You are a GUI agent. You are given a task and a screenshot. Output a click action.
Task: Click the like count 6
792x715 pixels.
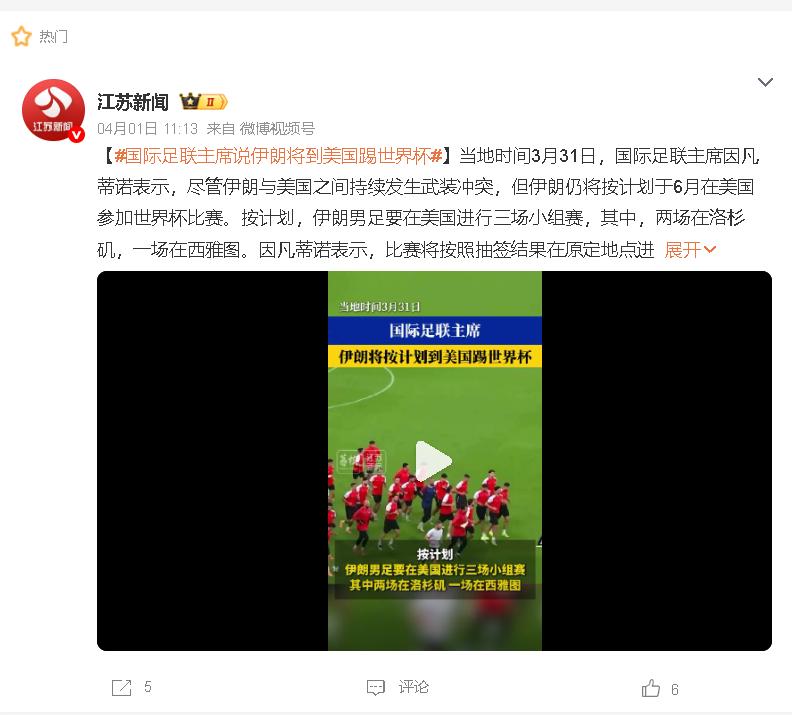674,689
